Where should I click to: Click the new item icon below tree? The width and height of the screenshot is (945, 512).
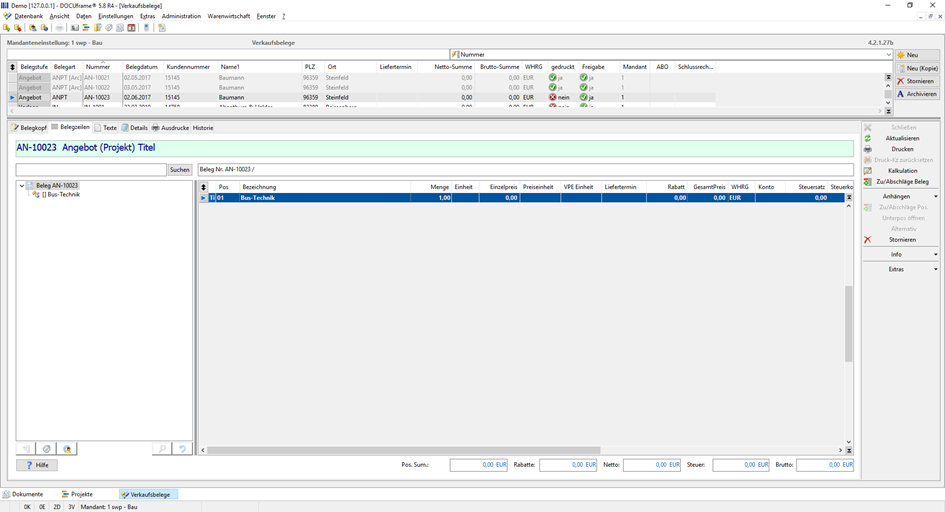point(26,449)
